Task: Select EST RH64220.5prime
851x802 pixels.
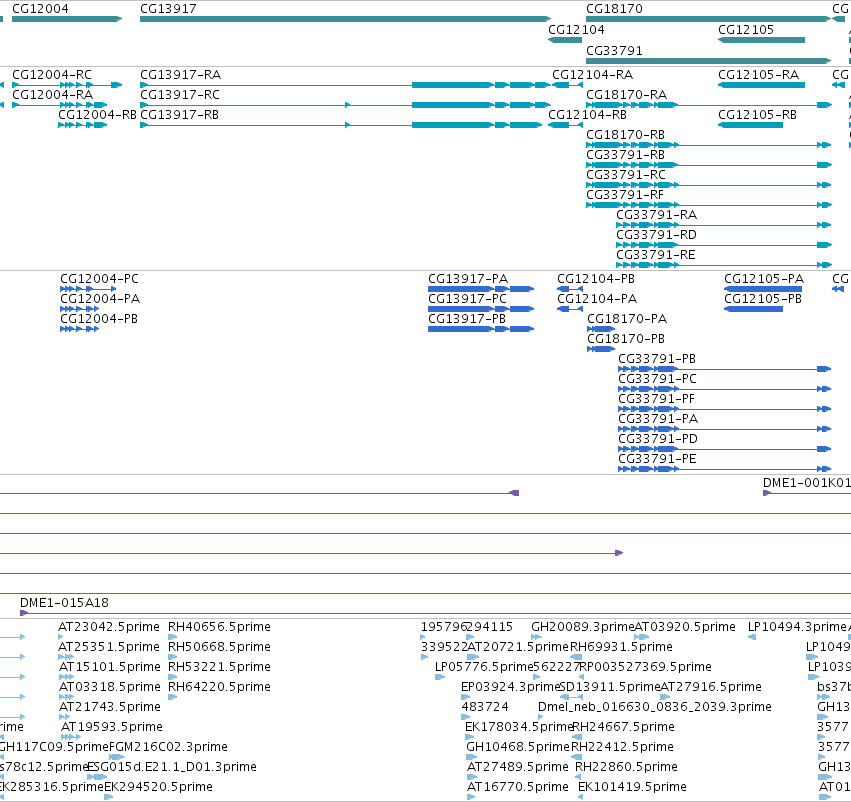Action: [219, 687]
